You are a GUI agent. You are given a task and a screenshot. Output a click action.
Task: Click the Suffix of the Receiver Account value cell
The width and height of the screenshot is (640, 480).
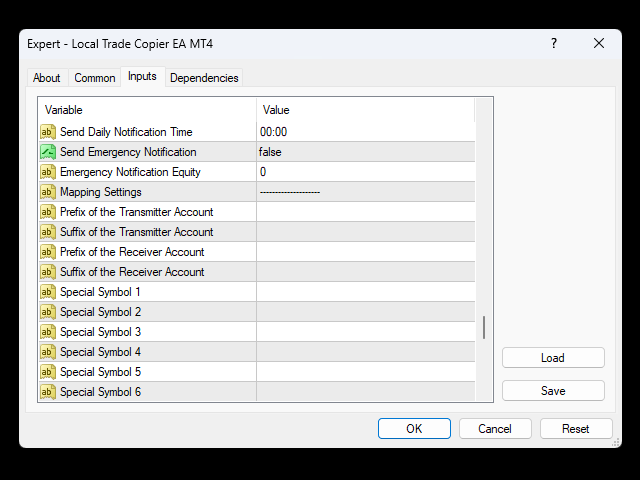(x=366, y=272)
